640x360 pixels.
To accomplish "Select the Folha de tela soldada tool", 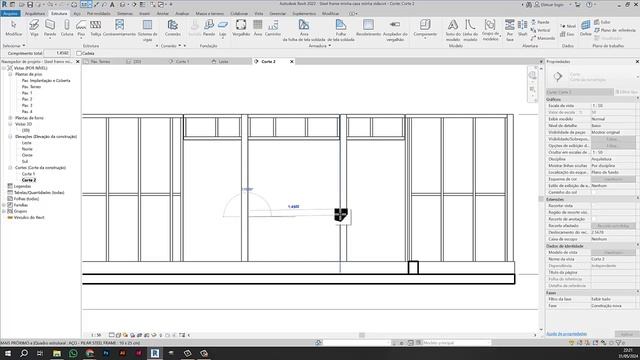I will 341,30.
